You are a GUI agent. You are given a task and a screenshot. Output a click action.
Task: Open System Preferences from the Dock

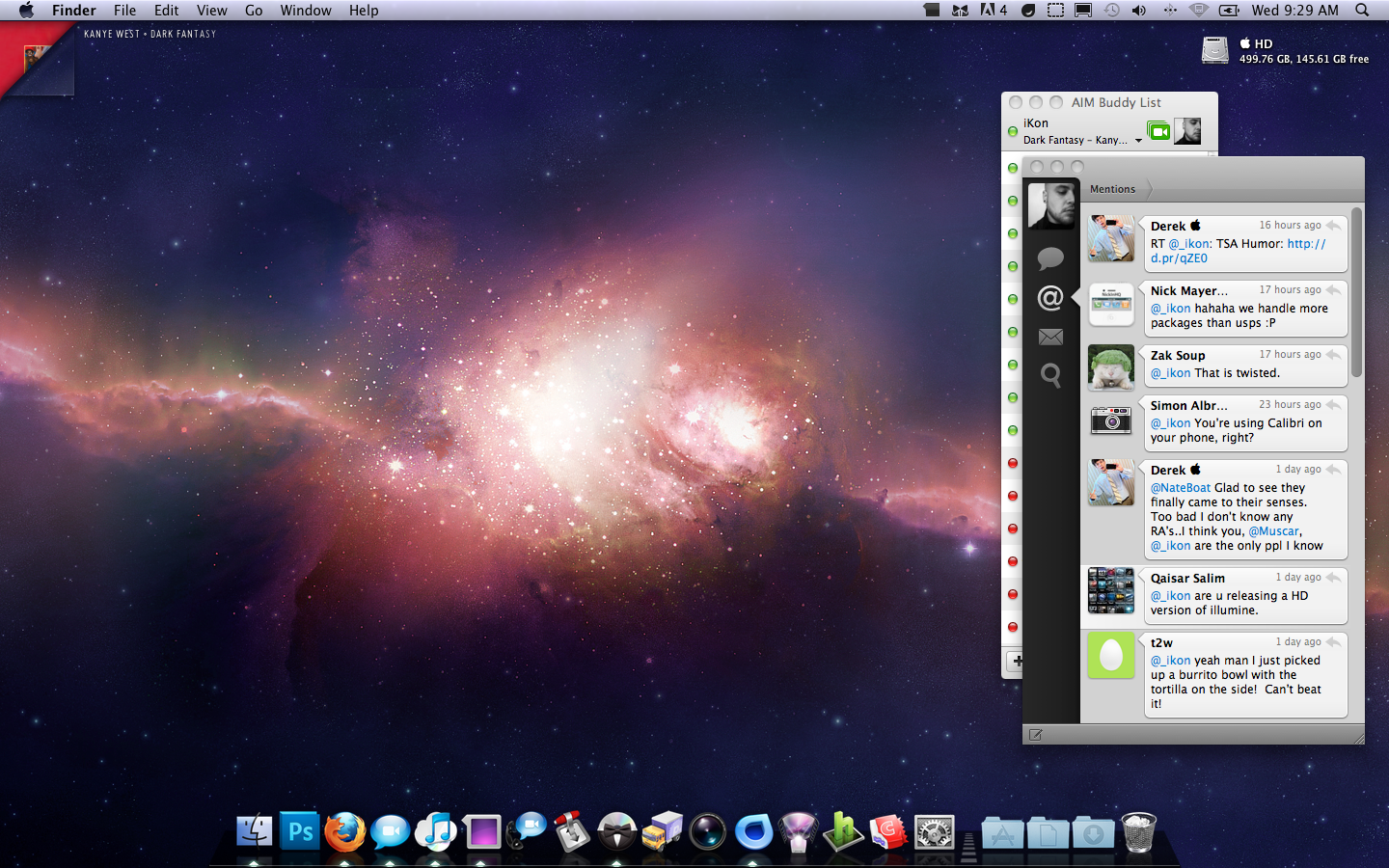pyautogui.click(x=934, y=831)
